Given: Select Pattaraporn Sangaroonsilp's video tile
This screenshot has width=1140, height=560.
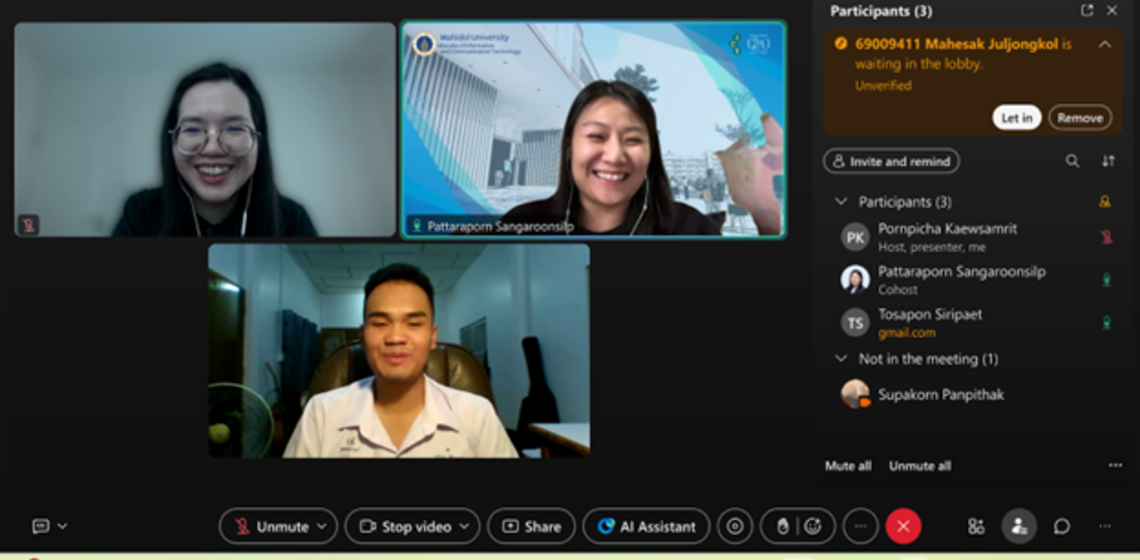Looking at the screenshot, I should (593, 130).
